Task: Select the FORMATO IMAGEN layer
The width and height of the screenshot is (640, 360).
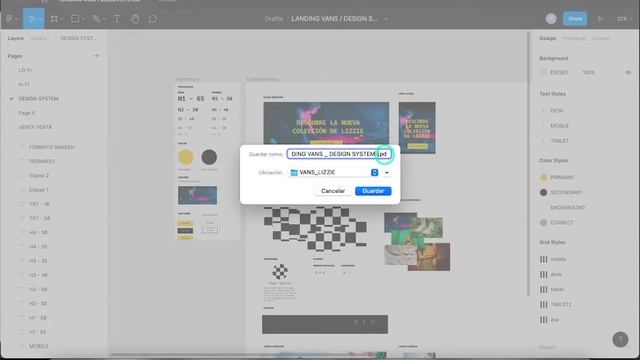Action: click(52, 147)
